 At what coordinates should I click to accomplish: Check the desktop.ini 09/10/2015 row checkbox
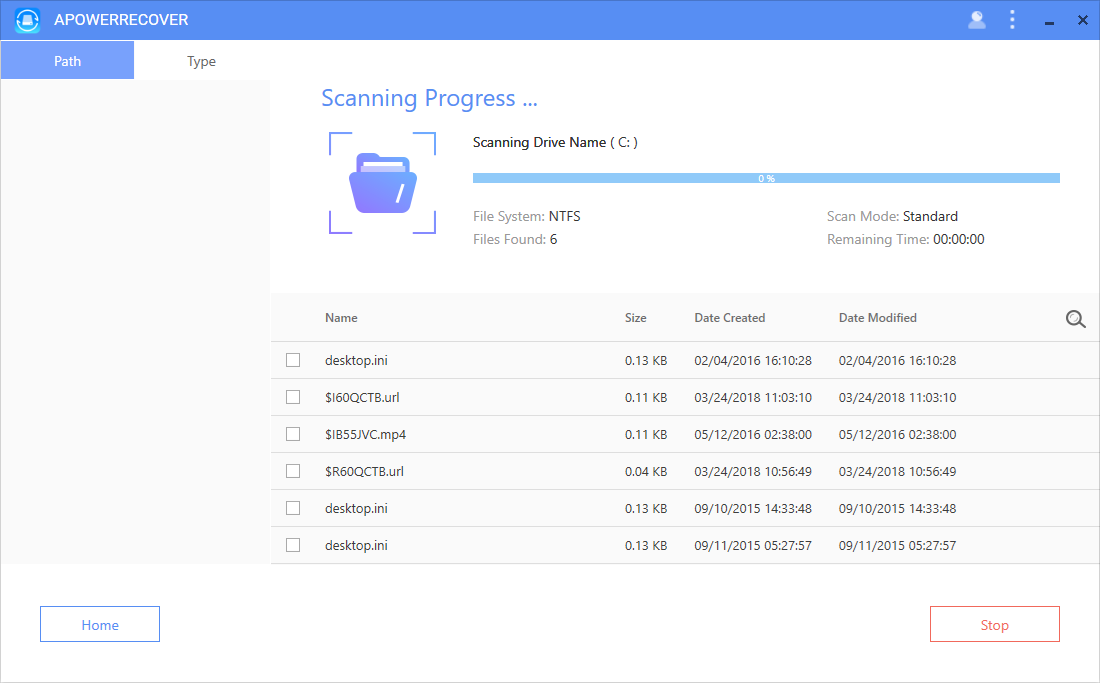point(293,508)
